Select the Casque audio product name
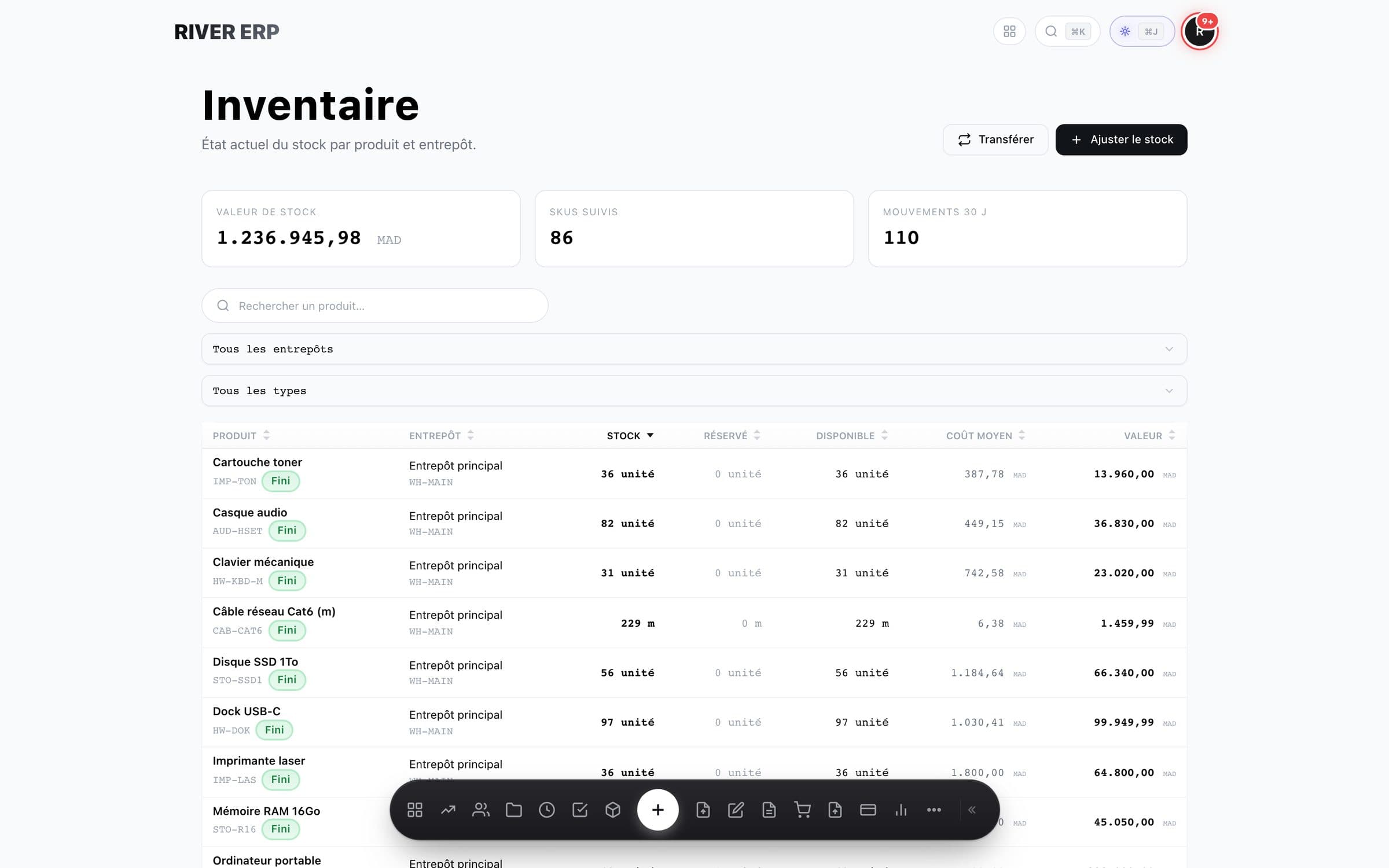Viewport: 1389px width, 868px height. (249, 512)
